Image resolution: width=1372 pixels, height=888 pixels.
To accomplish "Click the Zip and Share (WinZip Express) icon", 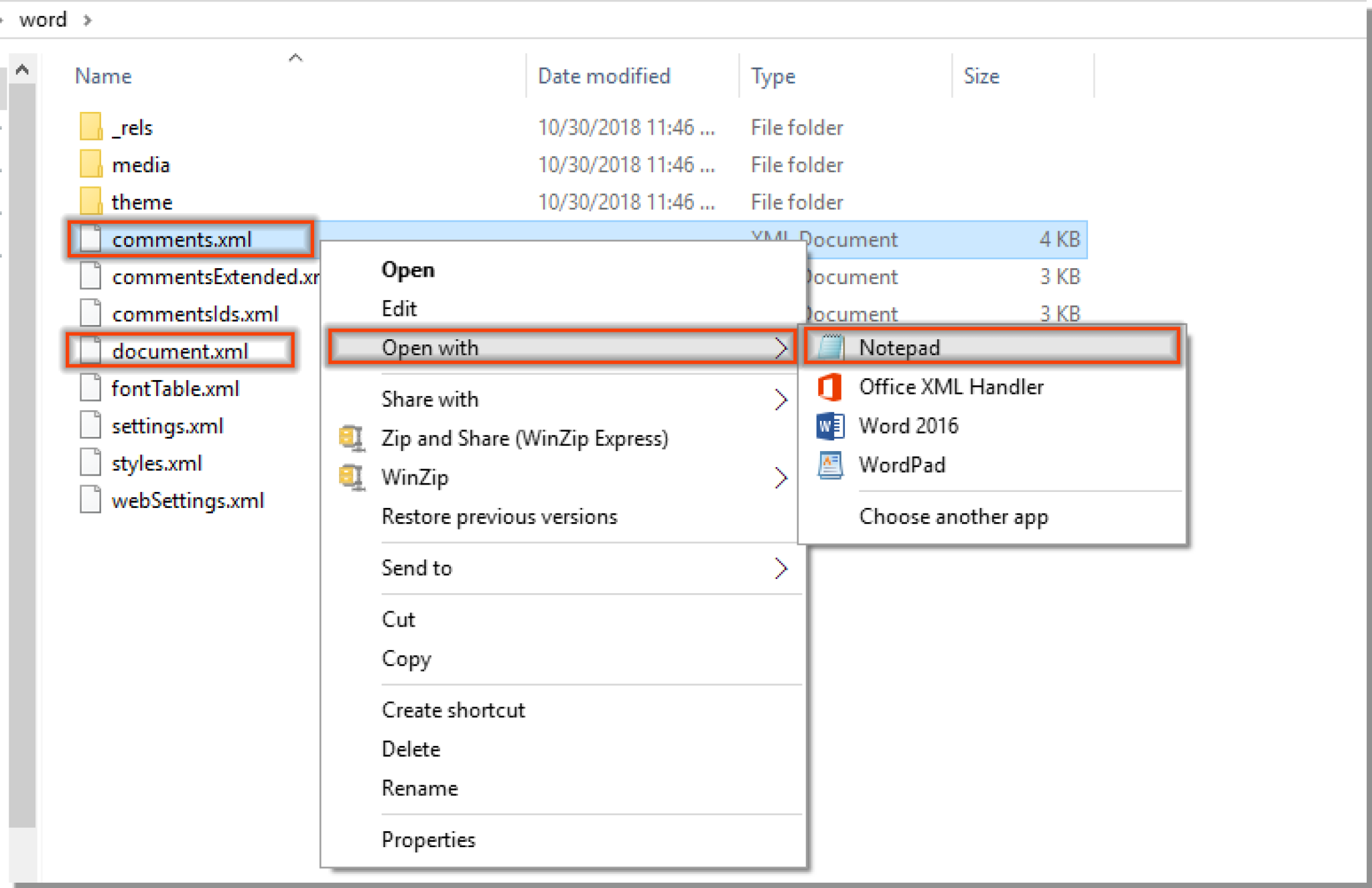I will 350,438.
